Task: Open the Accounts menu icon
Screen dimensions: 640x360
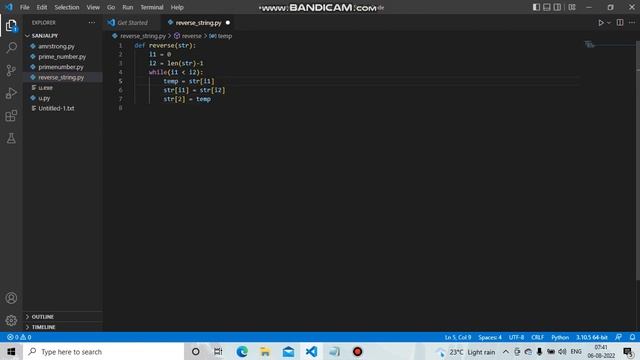Action: 11,298
